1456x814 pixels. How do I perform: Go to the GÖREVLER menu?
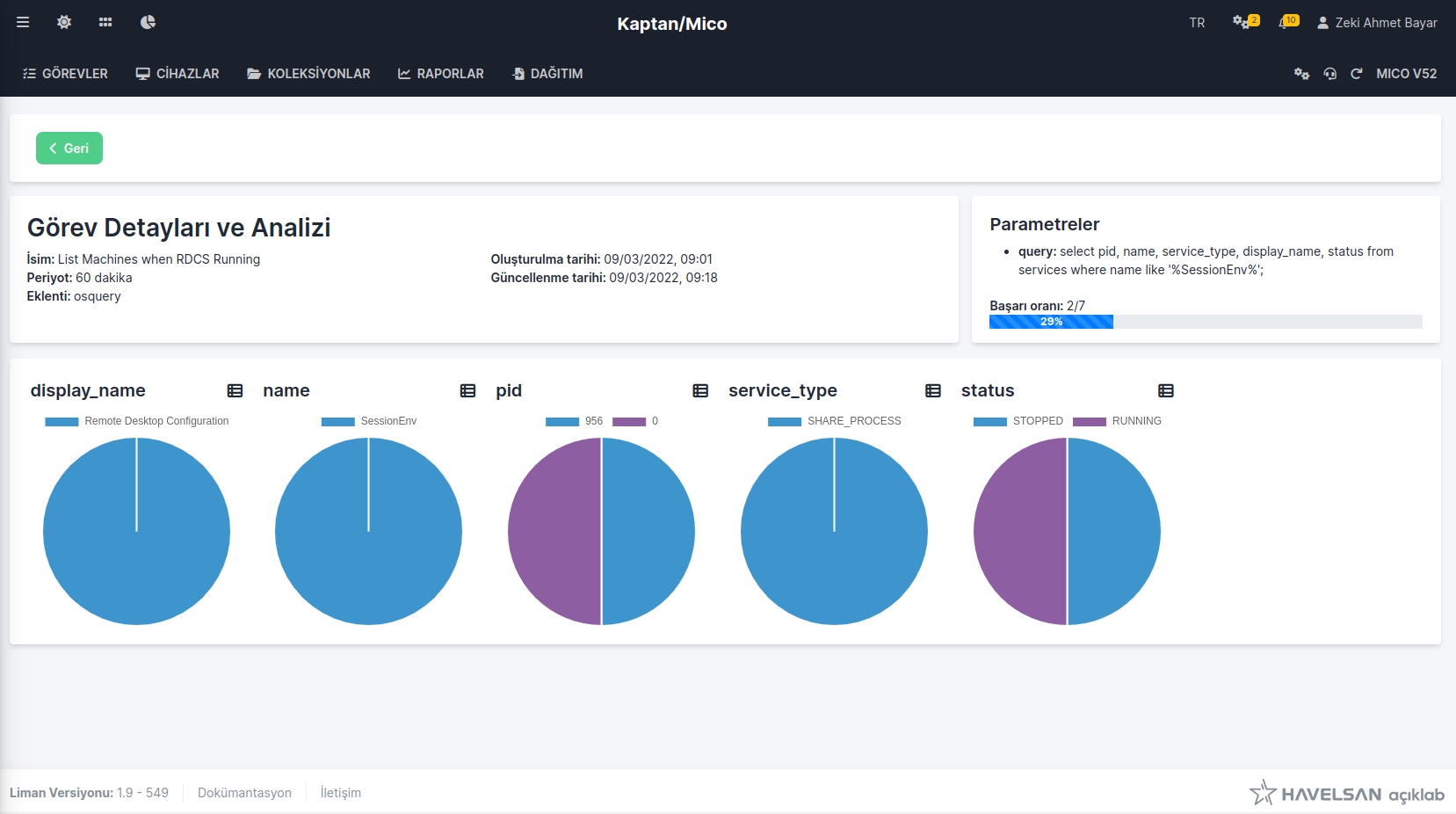point(66,74)
